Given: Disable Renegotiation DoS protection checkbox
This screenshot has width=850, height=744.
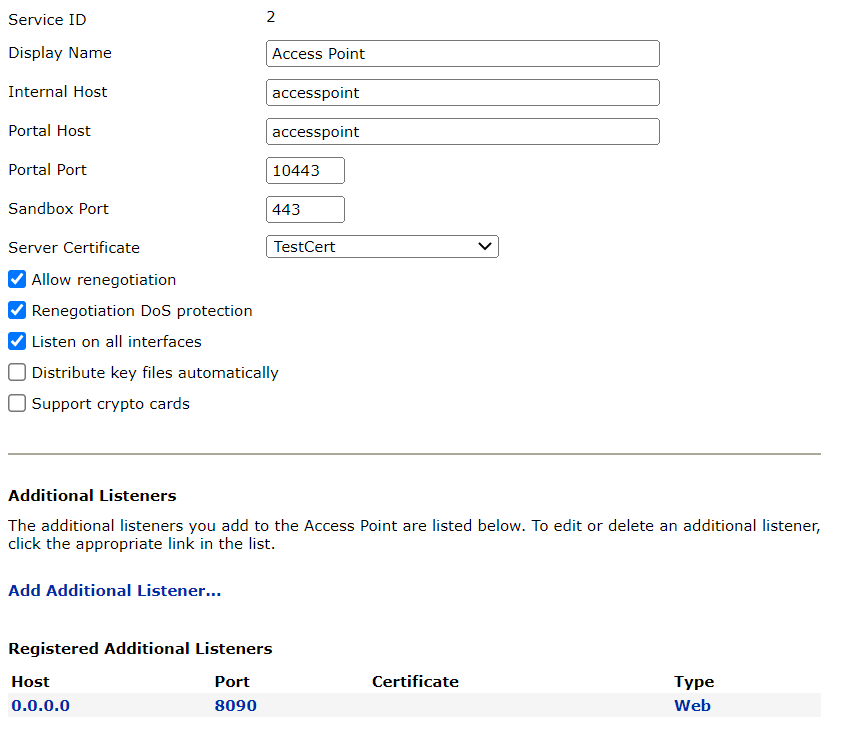Looking at the screenshot, I should (17, 311).
